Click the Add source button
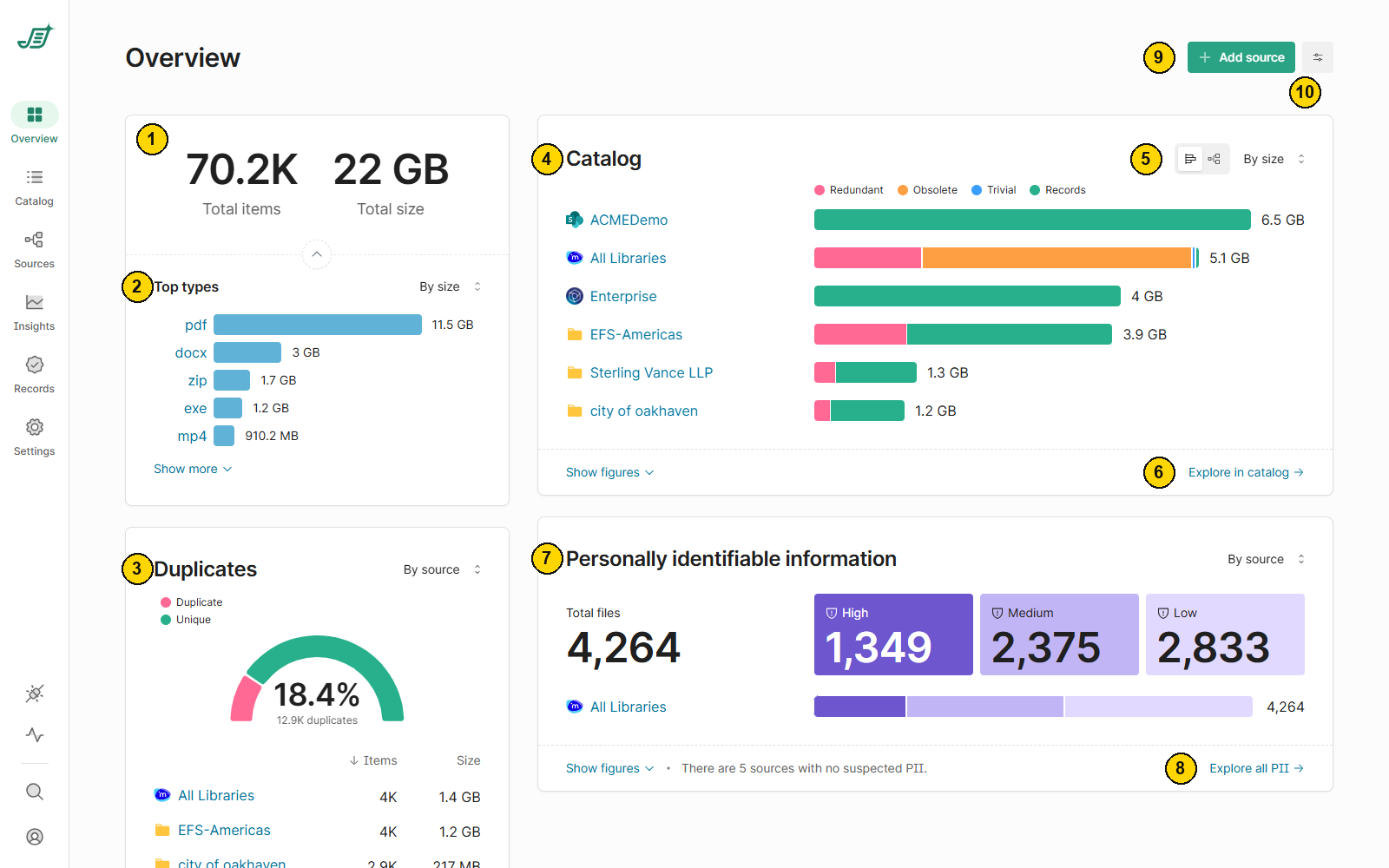This screenshot has height=868, width=1389. click(x=1241, y=57)
